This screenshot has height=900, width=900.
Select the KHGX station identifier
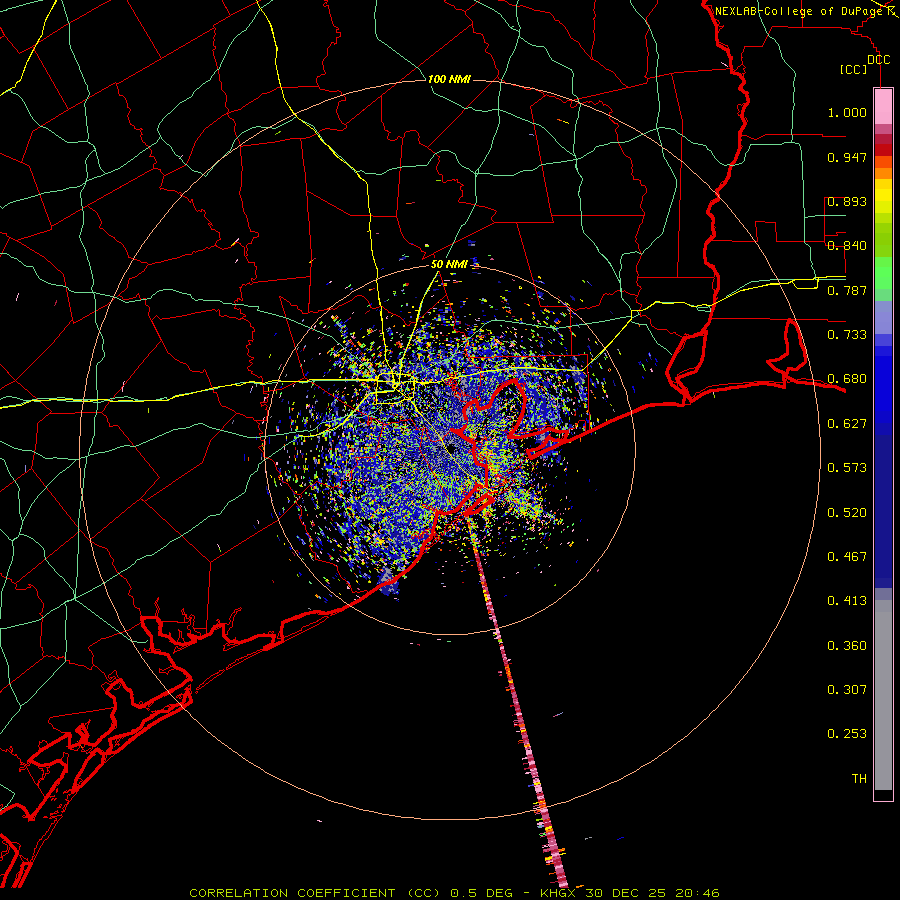[x=560, y=893]
